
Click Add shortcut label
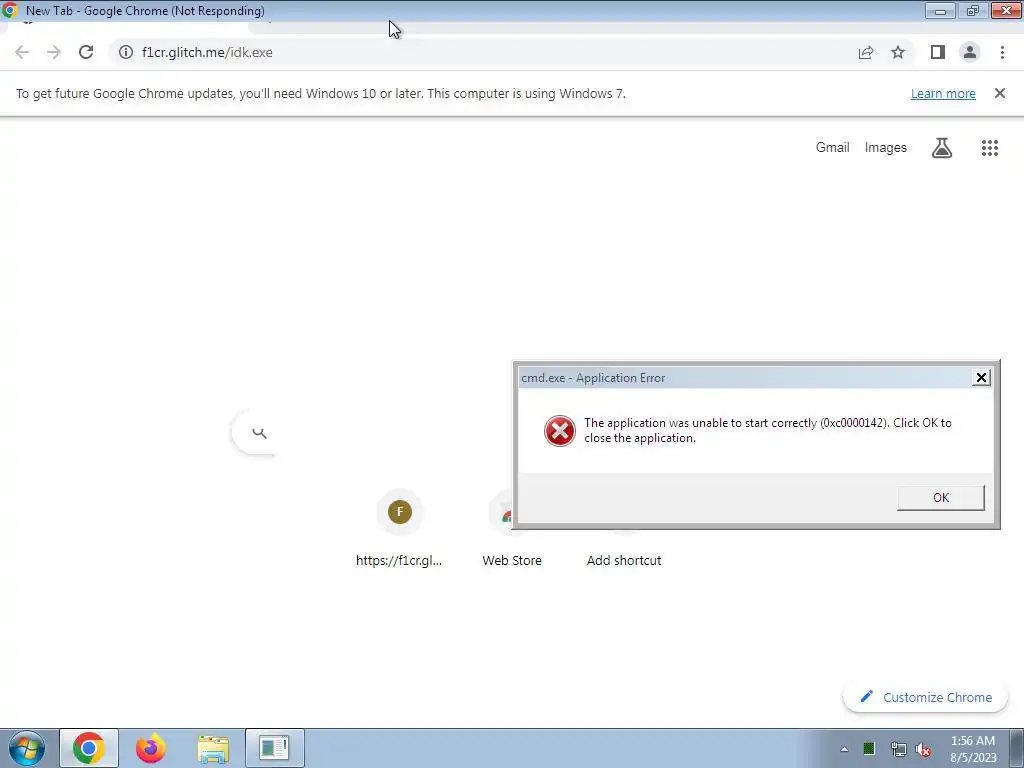click(x=624, y=560)
